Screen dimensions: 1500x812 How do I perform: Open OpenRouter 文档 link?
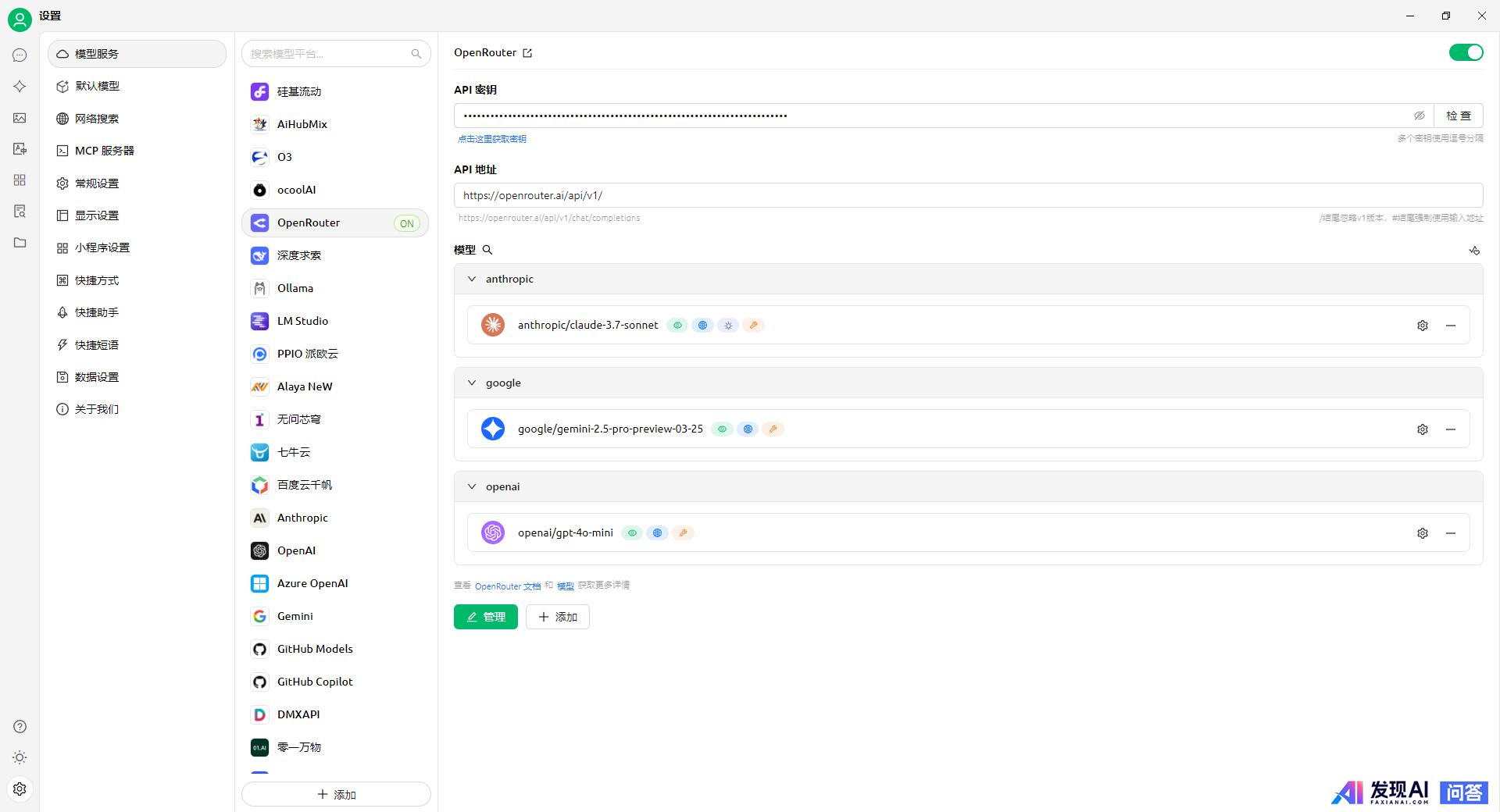(508, 586)
